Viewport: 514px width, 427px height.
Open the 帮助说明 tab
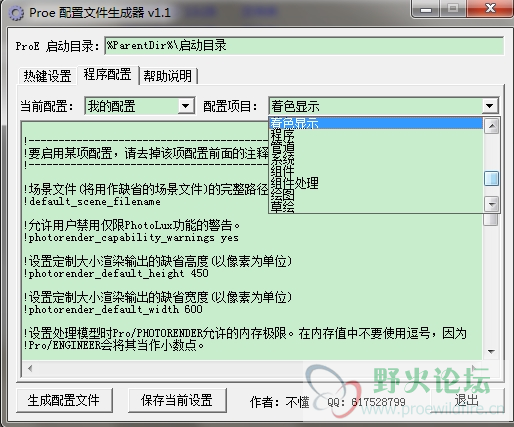point(168,76)
